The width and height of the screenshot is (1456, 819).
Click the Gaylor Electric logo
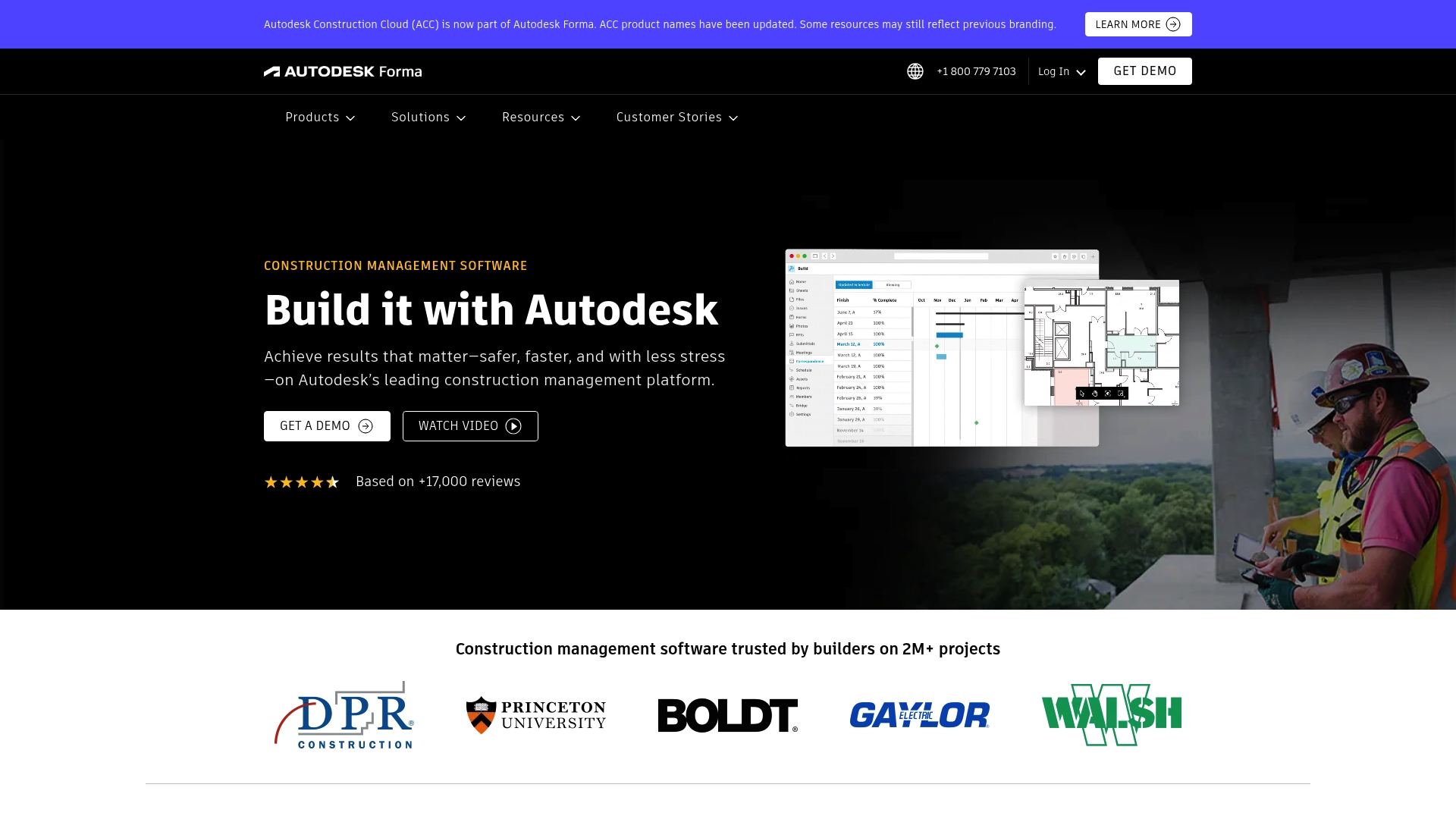(x=920, y=715)
